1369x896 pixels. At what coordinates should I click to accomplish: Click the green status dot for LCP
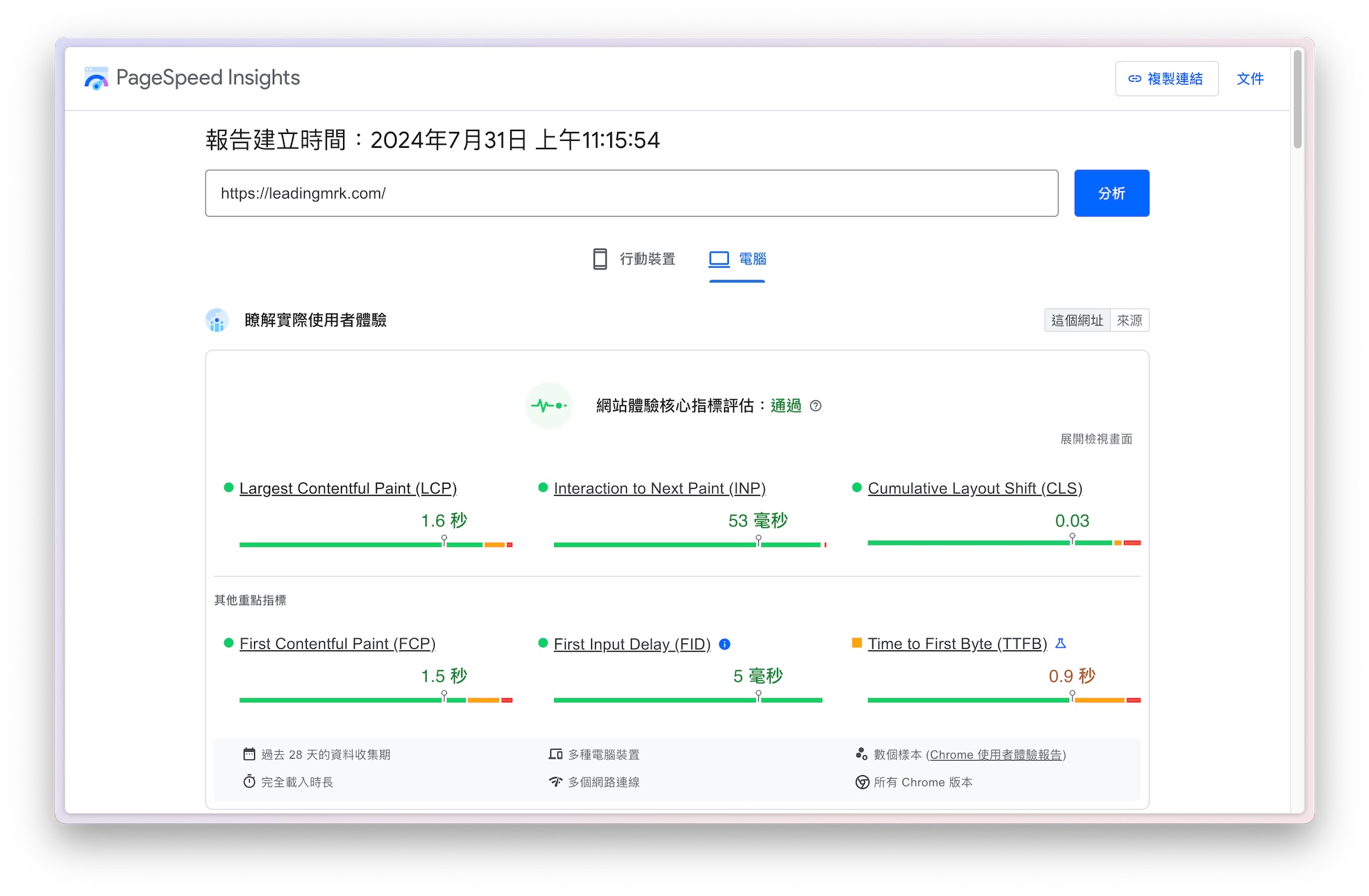228,487
